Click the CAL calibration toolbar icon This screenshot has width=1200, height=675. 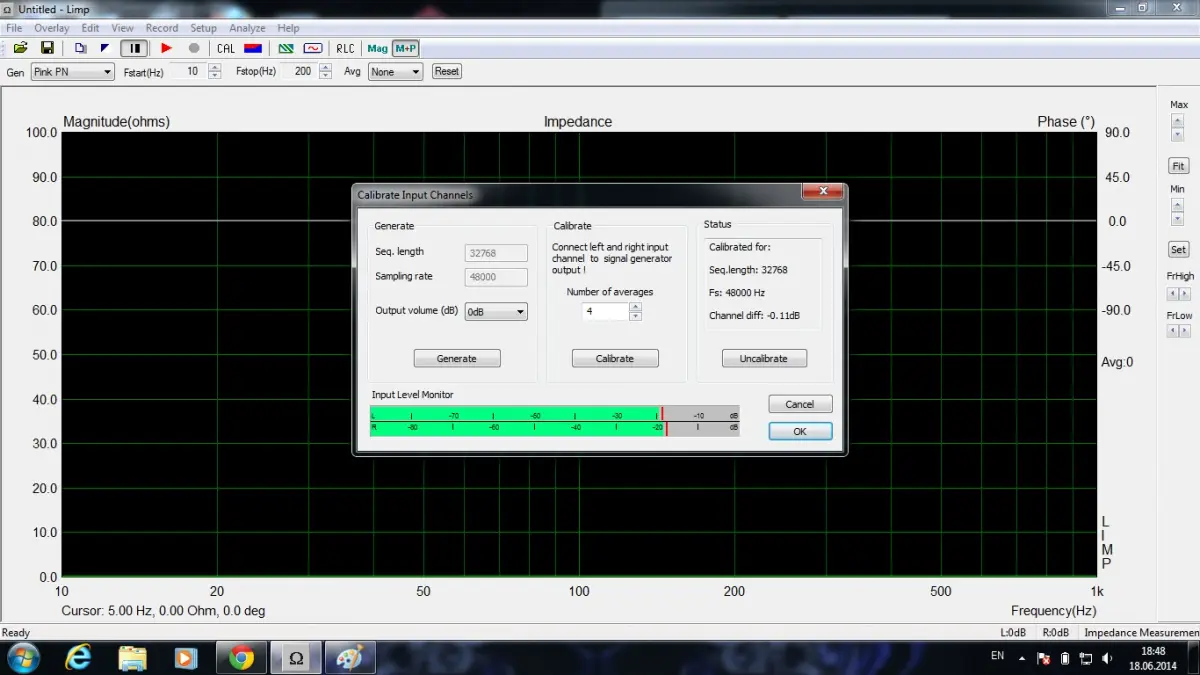click(x=226, y=48)
